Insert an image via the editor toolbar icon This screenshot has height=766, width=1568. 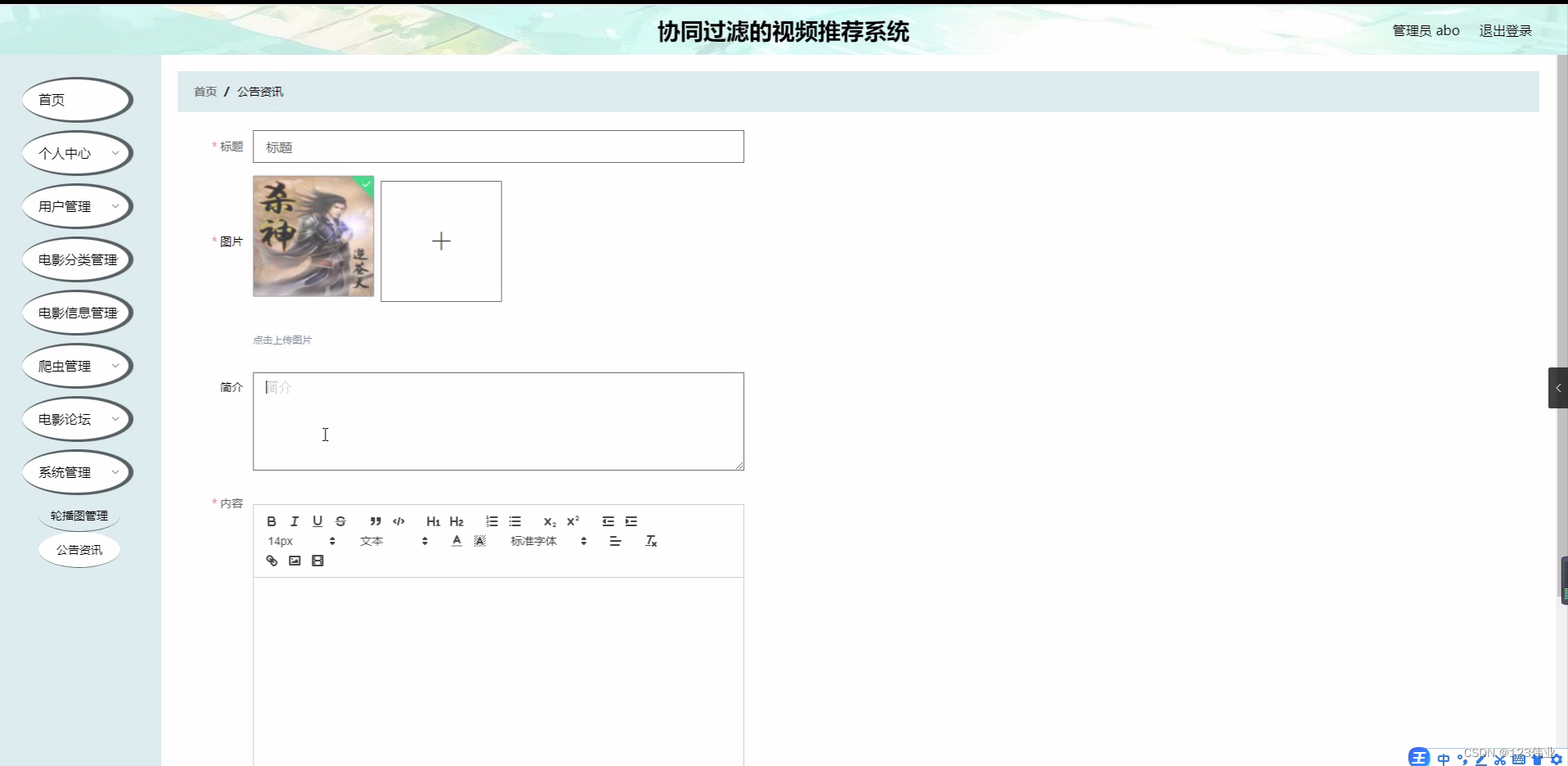coord(294,561)
